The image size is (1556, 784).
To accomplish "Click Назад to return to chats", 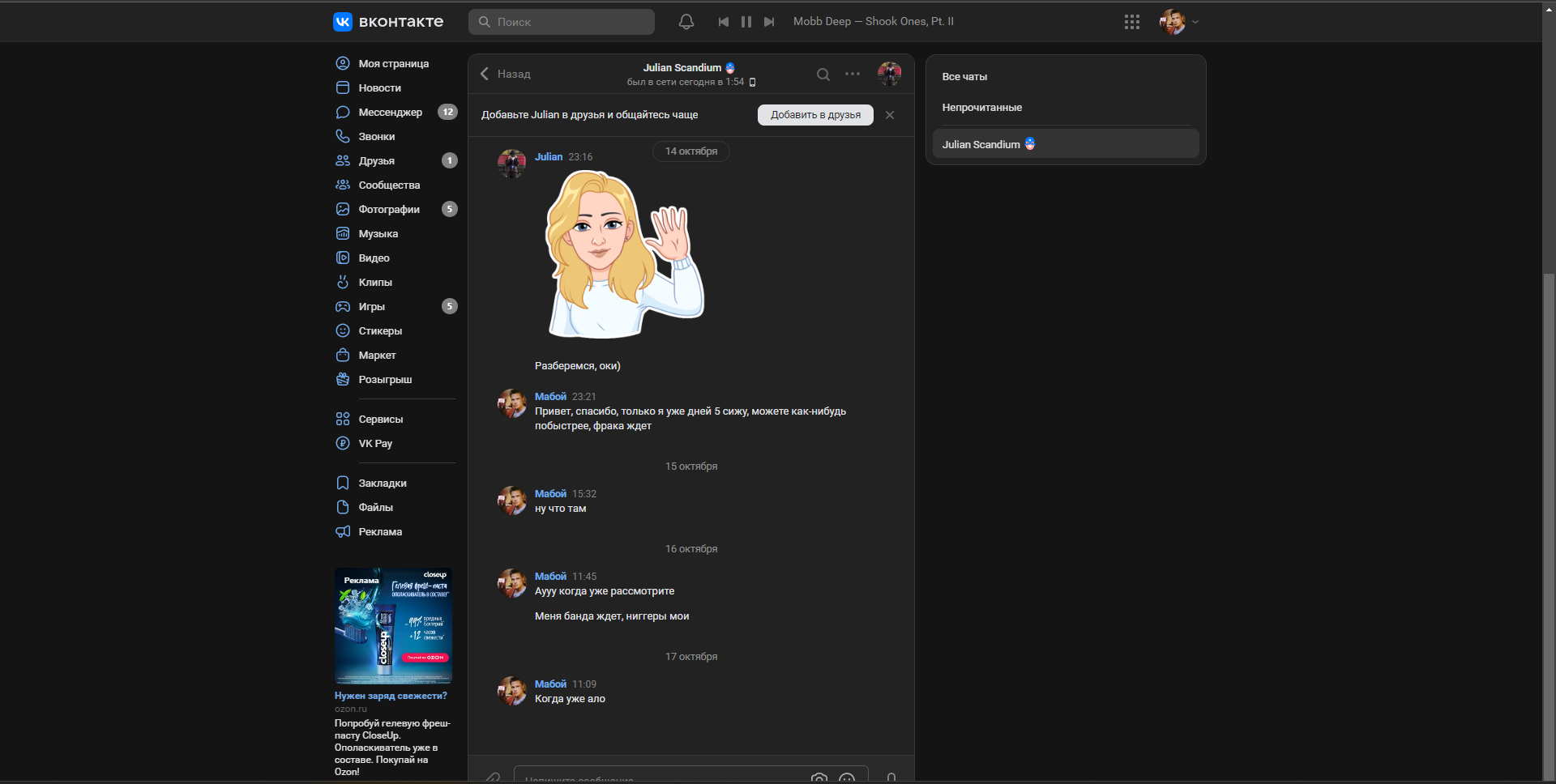I will 505,74.
